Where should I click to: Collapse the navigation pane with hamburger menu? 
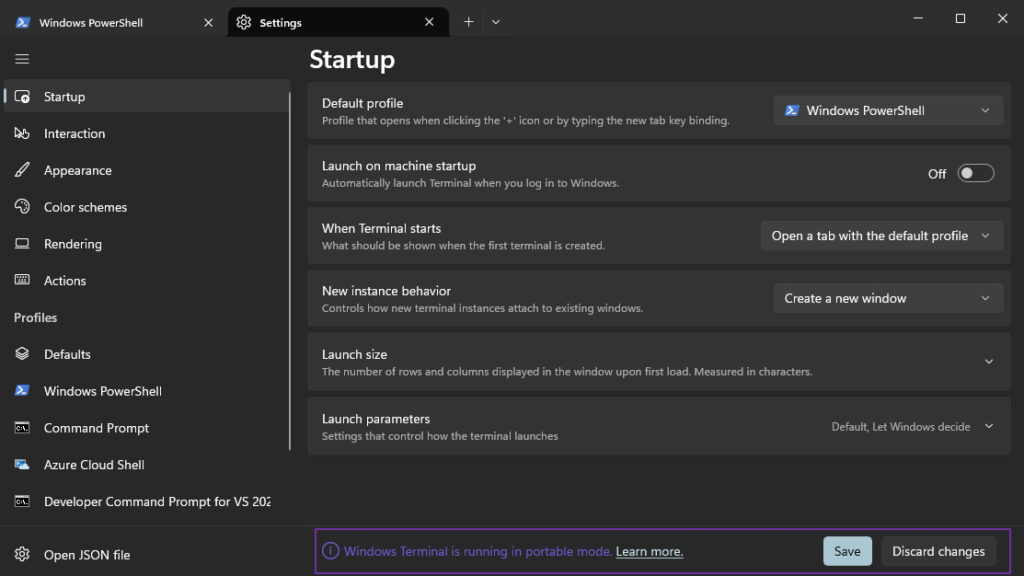(x=21, y=58)
